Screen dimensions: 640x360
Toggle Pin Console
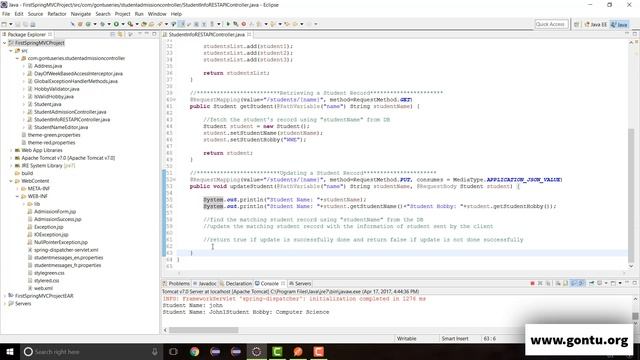click(591, 283)
